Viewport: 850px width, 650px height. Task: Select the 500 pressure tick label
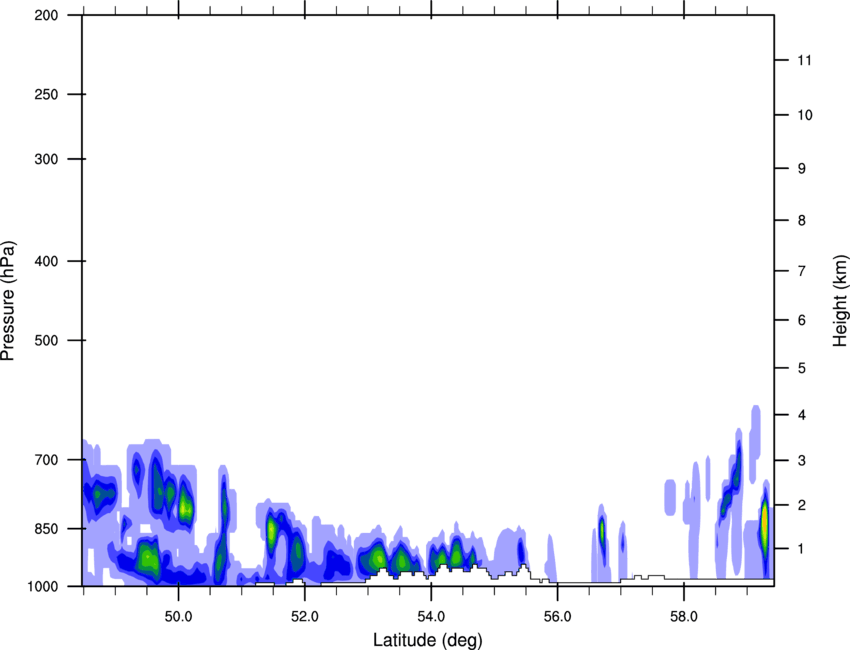(x=47, y=340)
